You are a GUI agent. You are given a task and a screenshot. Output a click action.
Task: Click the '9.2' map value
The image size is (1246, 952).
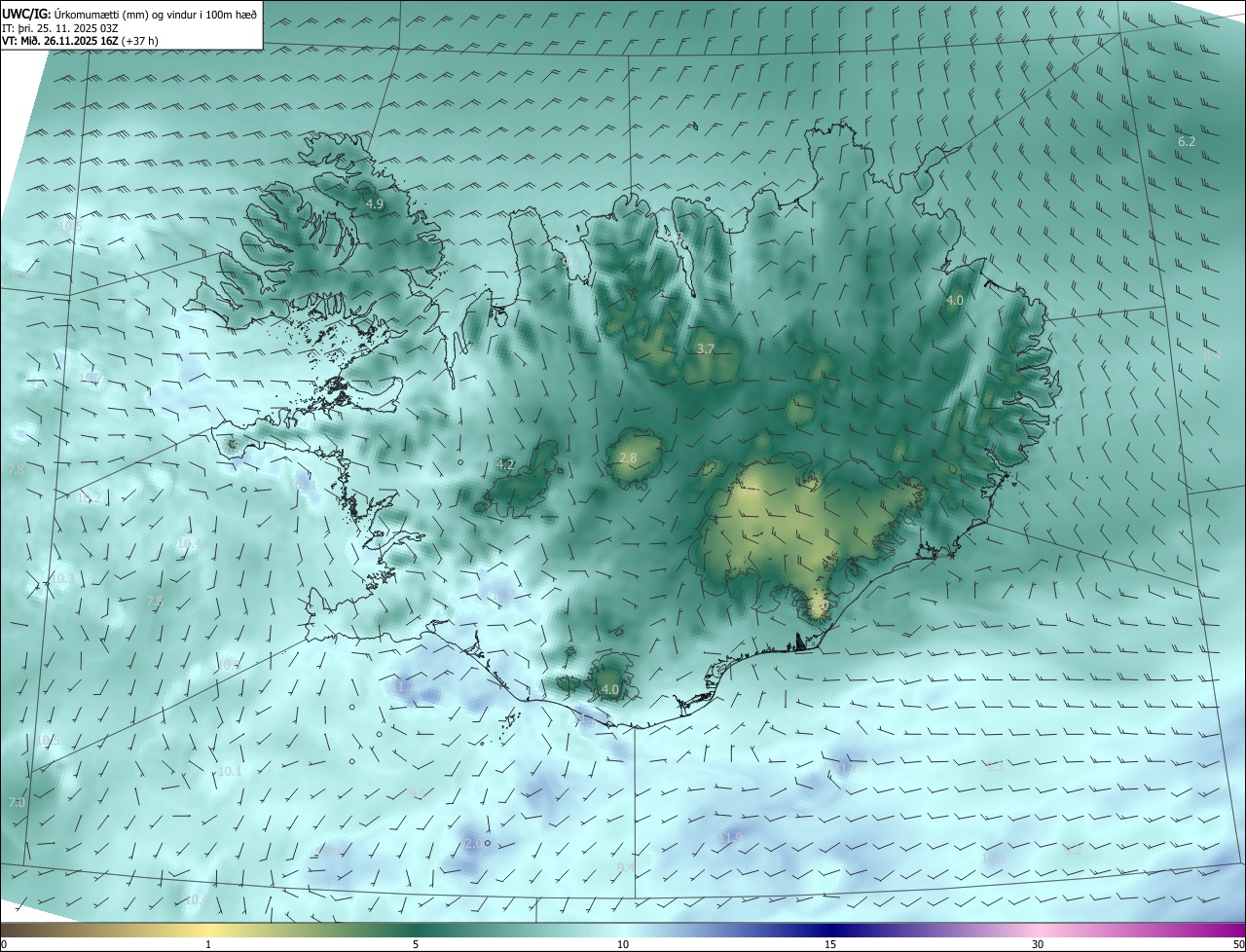click(1072, 851)
